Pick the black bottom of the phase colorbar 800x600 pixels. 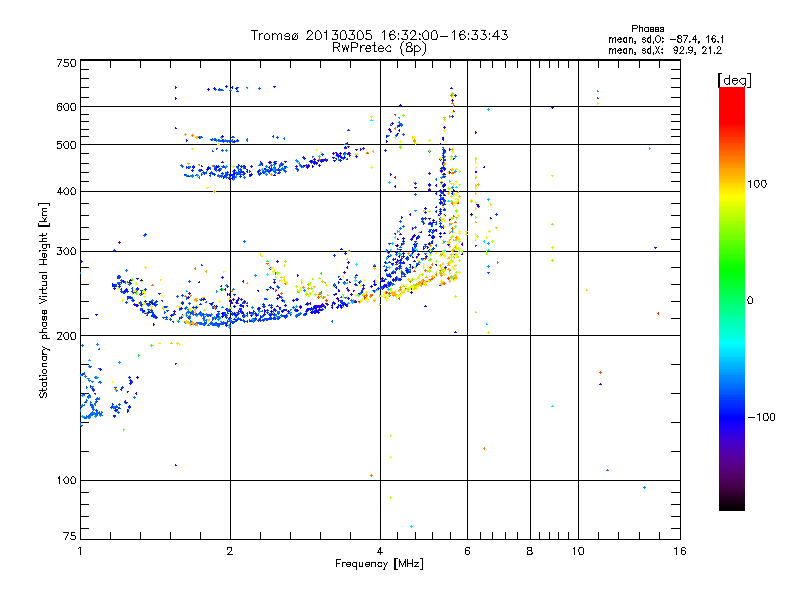coord(732,503)
